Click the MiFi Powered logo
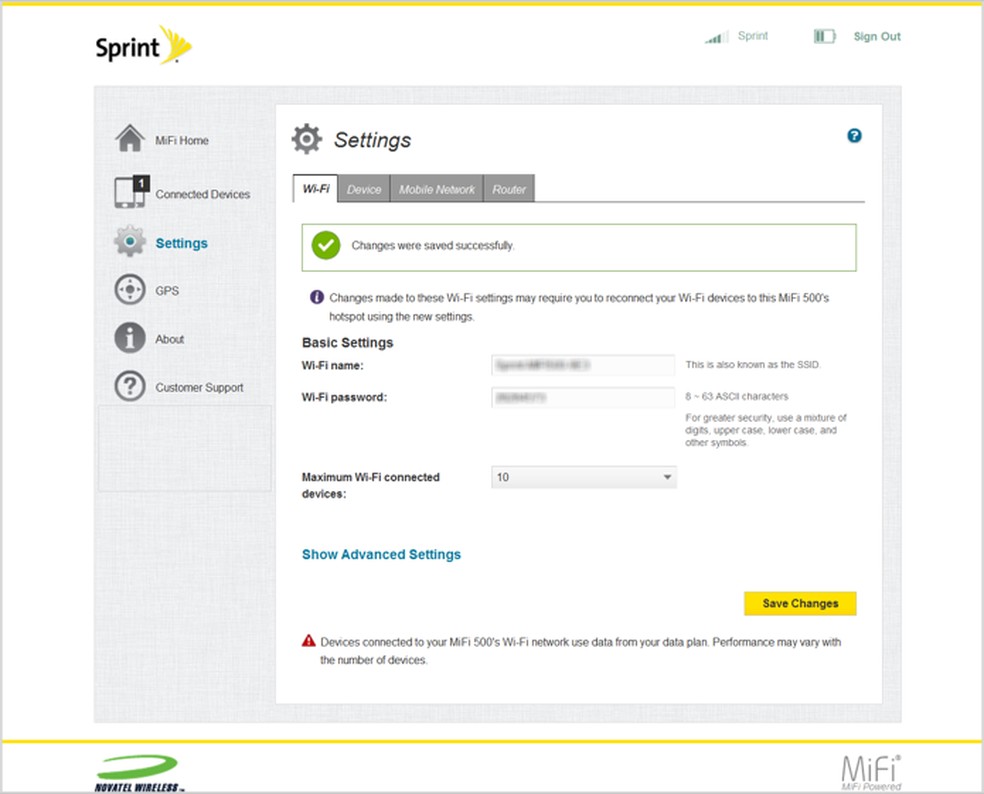This screenshot has width=984, height=794. [x=871, y=773]
